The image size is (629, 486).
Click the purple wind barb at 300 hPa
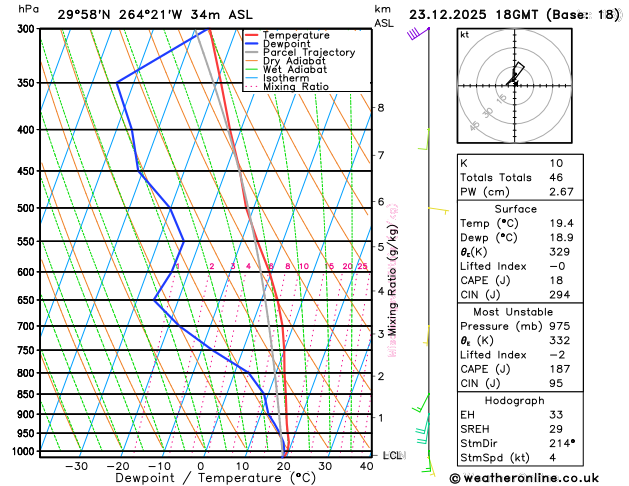[x=418, y=33]
